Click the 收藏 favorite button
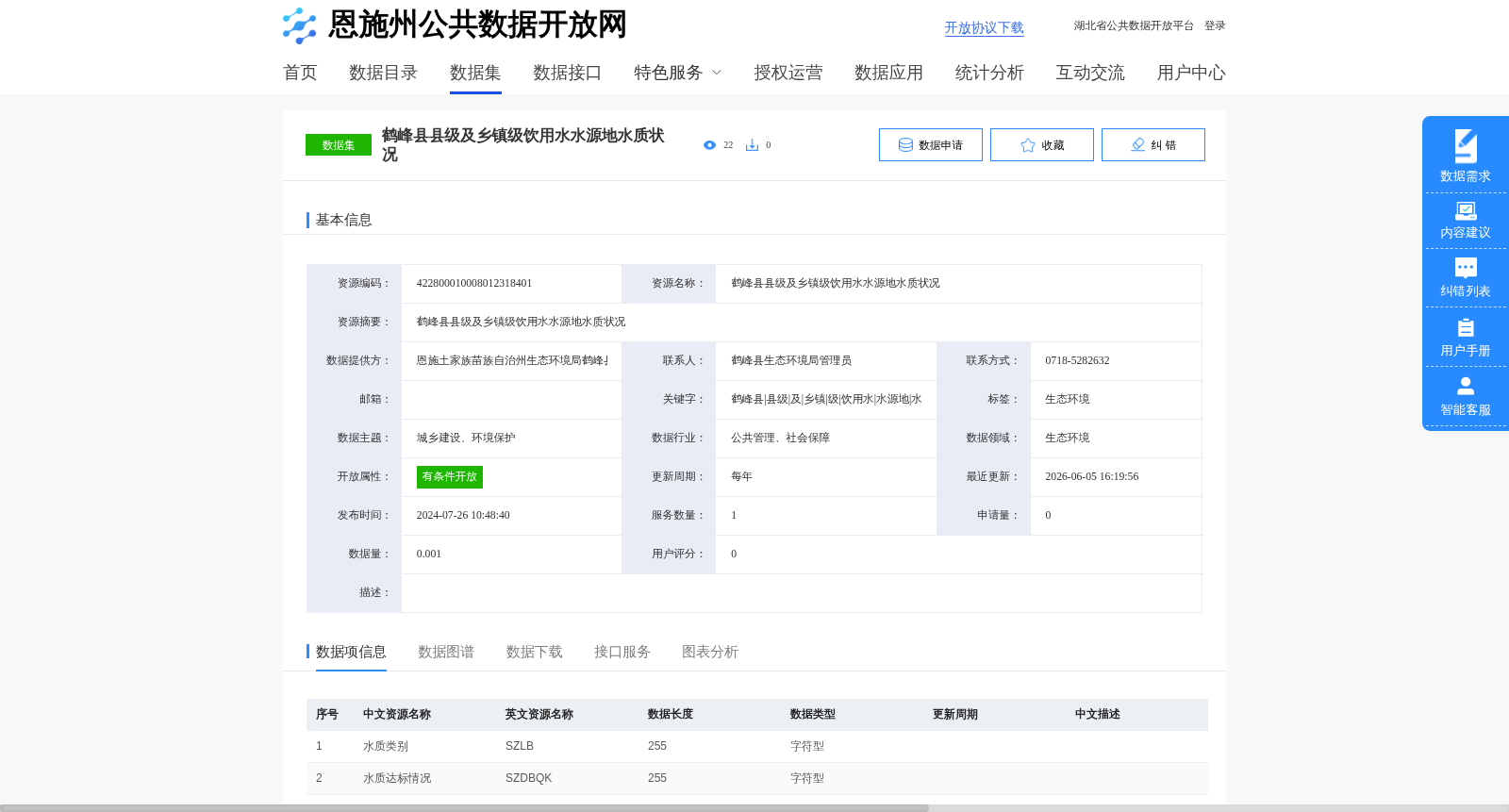This screenshot has width=1509, height=812. [1042, 145]
